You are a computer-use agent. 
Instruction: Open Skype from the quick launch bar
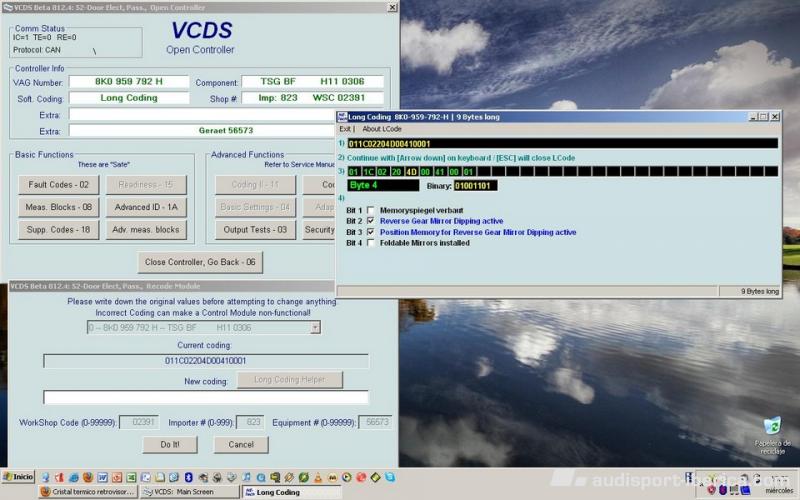pos(390,478)
